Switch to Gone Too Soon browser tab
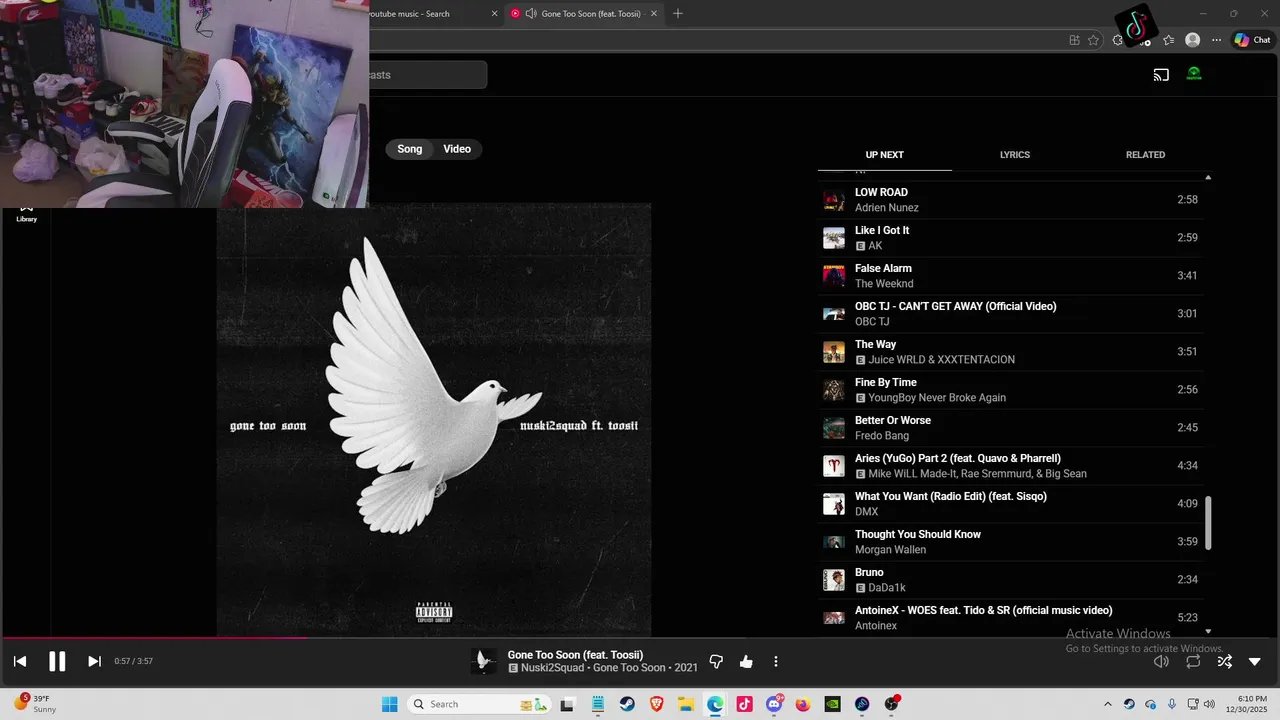The image size is (1280, 720). pos(586,14)
